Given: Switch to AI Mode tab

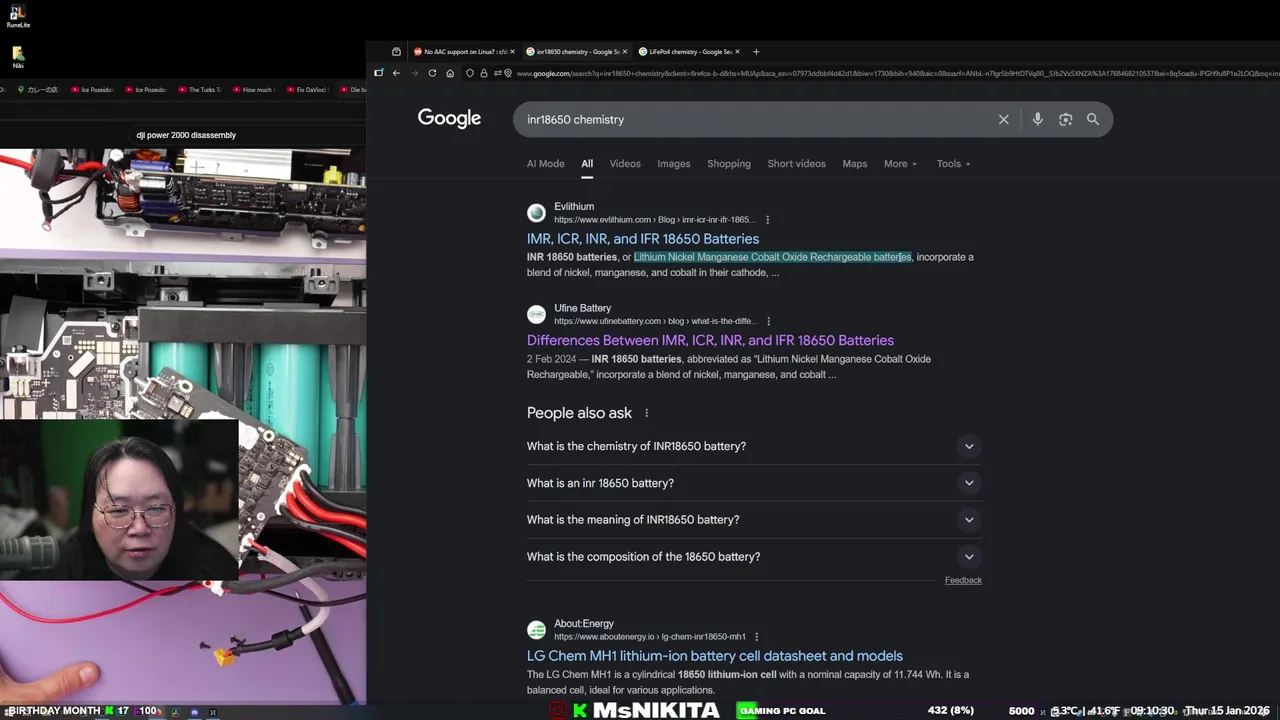Looking at the screenshot, I should tap(546, 164).
